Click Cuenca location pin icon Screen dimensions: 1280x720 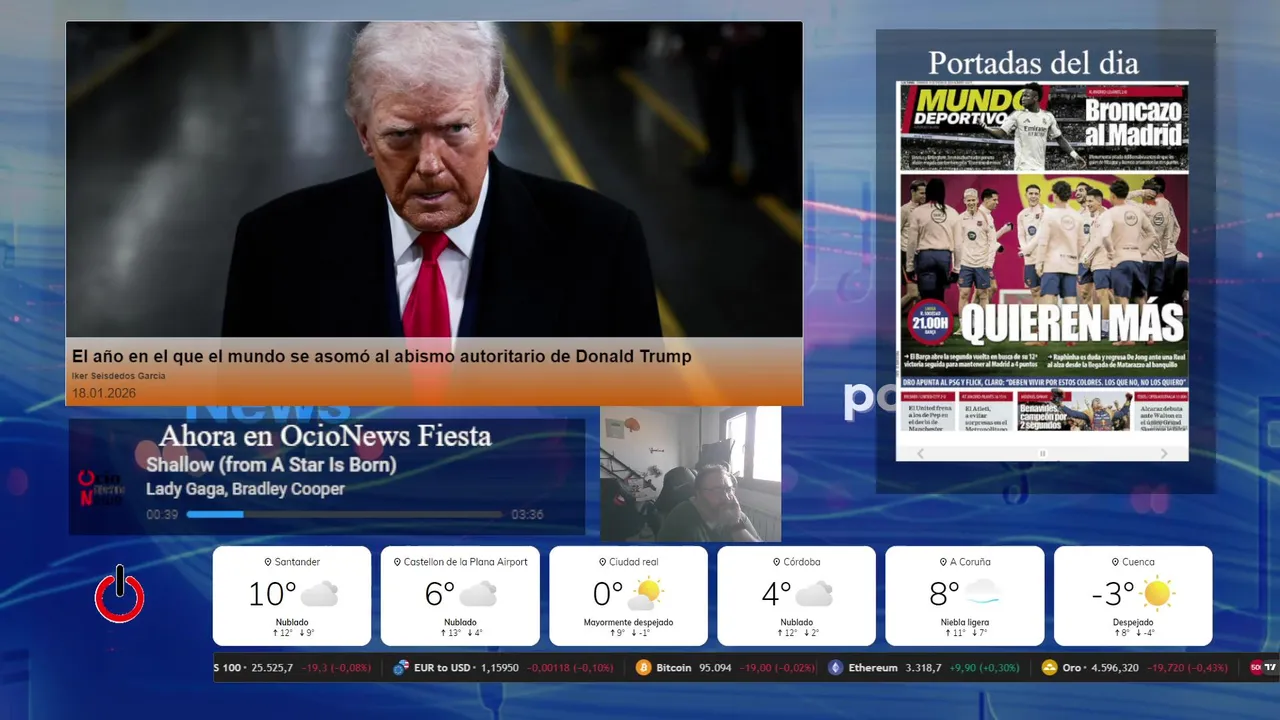[x=1113, y=562]
